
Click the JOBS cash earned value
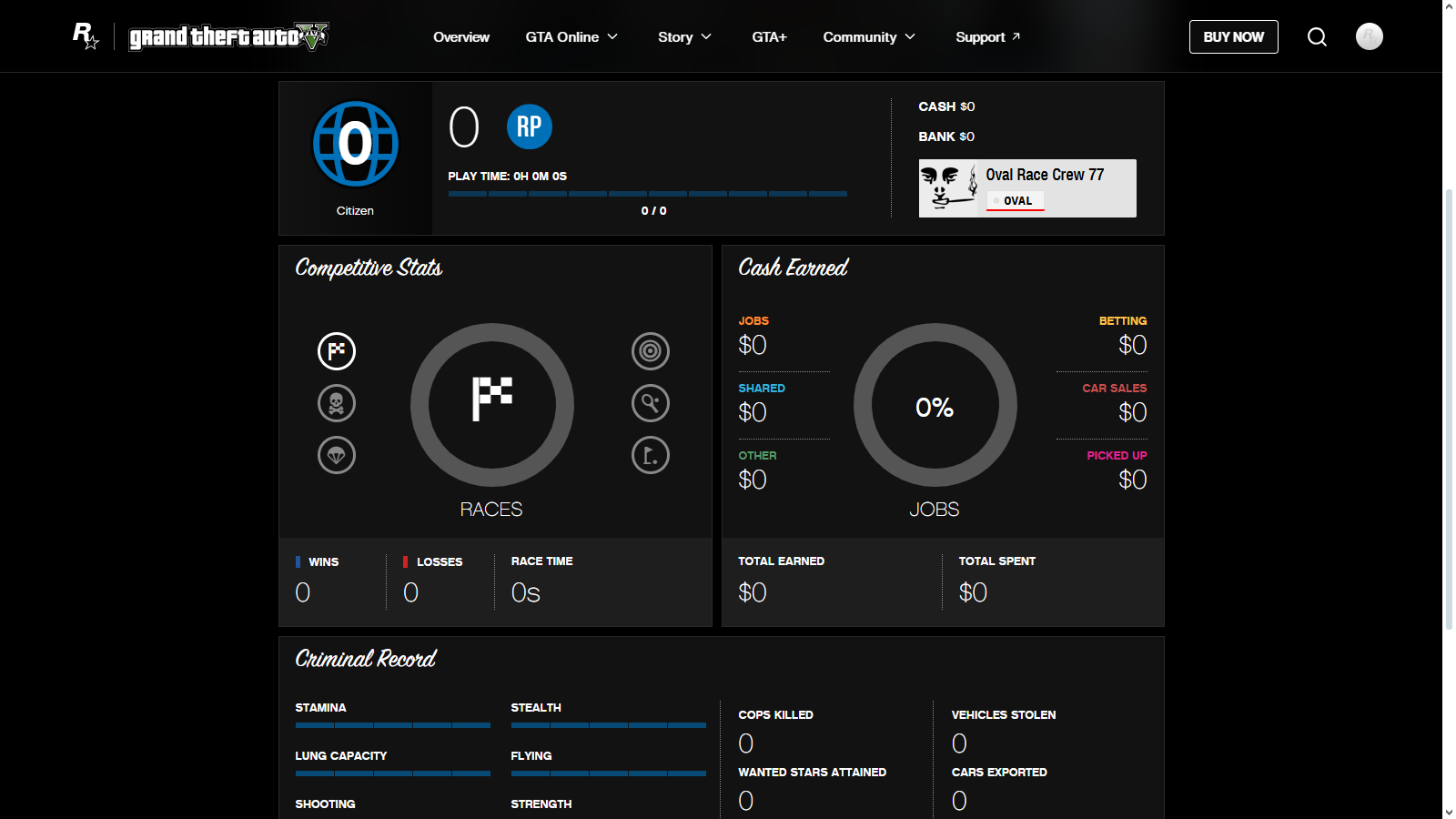pyautogui.click(x=753, y=345)
